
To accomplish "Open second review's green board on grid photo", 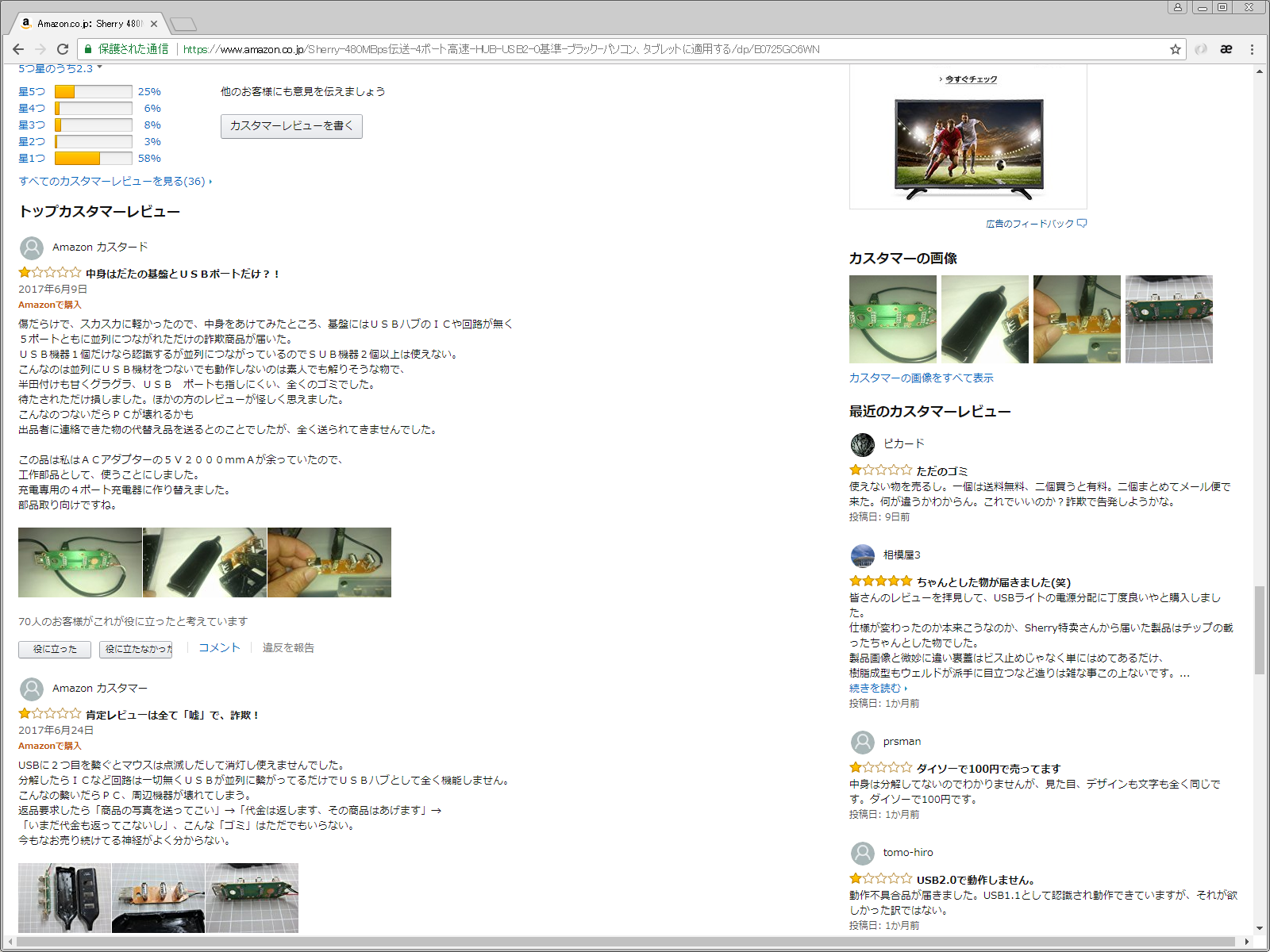I will [x=252, y=898].
